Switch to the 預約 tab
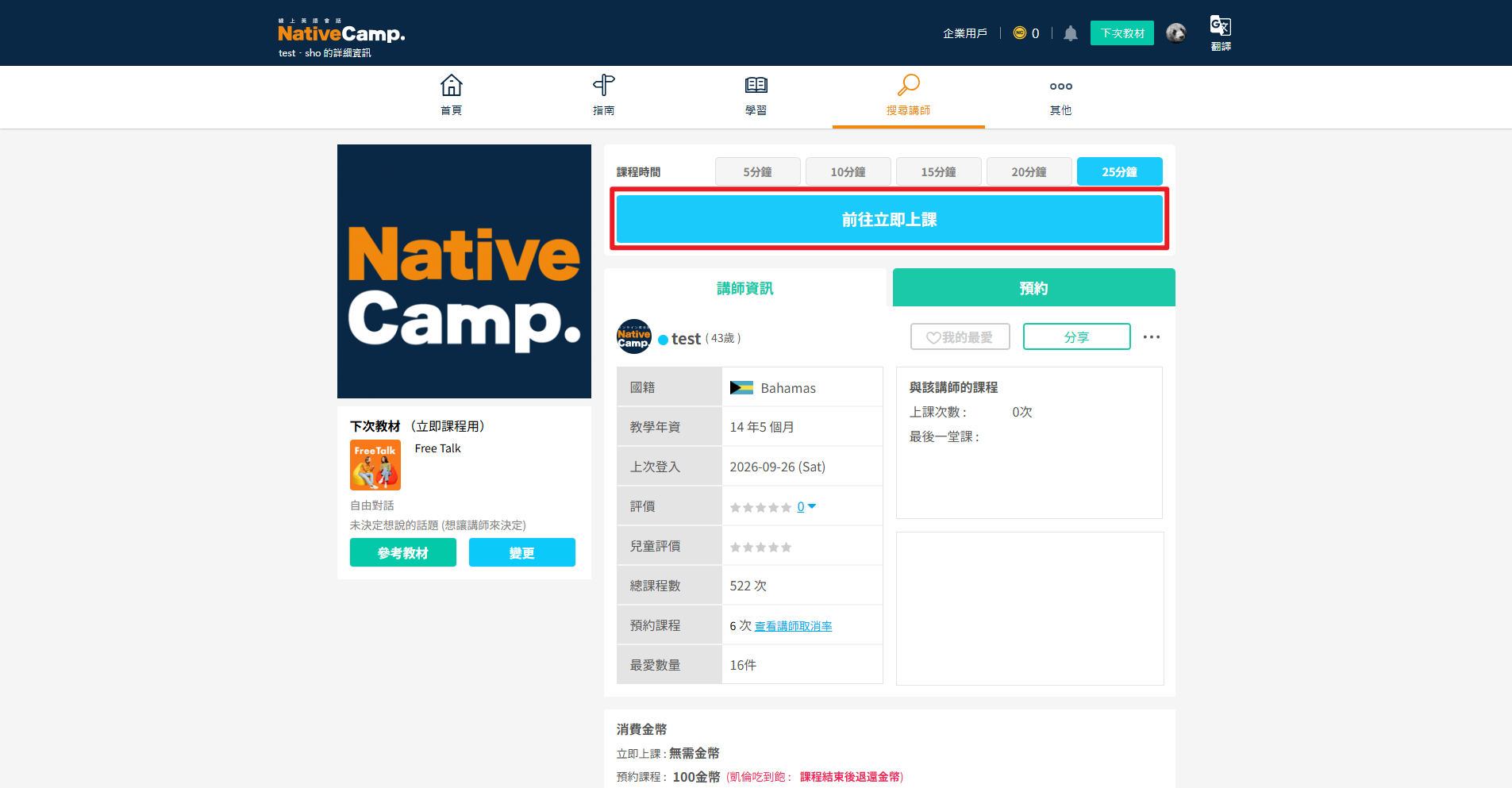Screen dimensions: 1512x788 tap(1033, 287)
